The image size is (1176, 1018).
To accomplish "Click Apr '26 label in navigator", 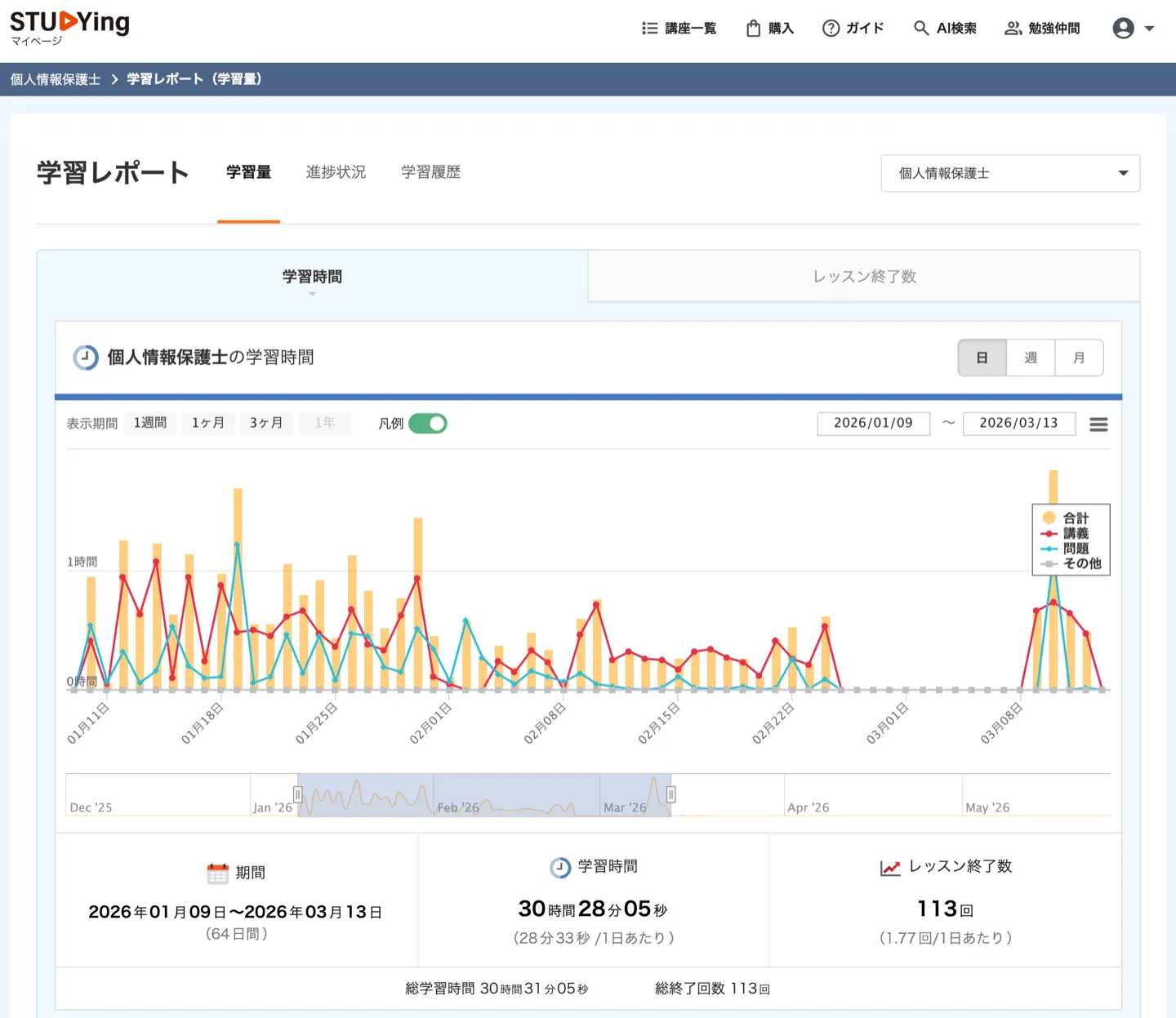I will pos(808,807).
